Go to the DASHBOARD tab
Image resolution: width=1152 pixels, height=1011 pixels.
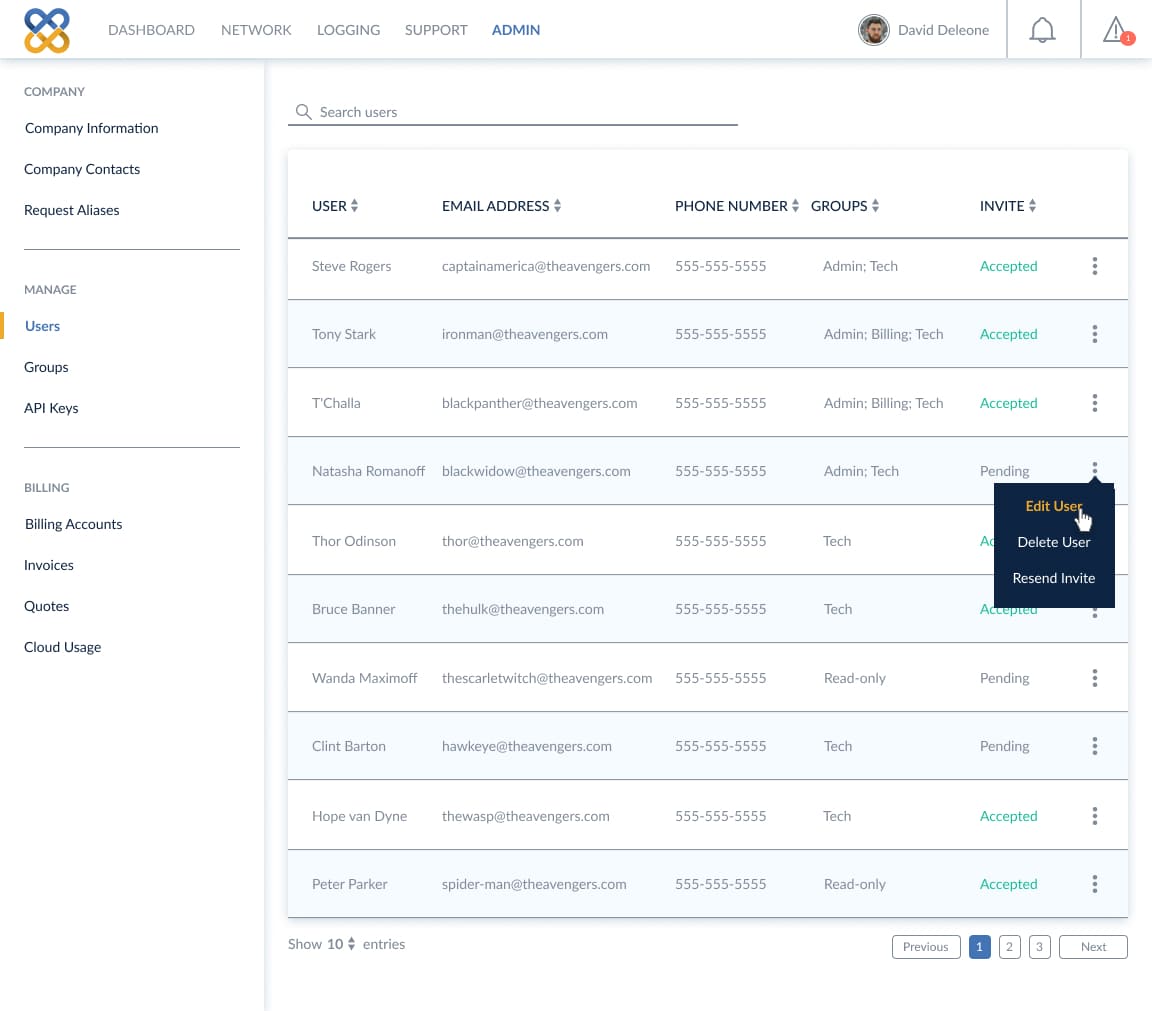click(151, 30)
